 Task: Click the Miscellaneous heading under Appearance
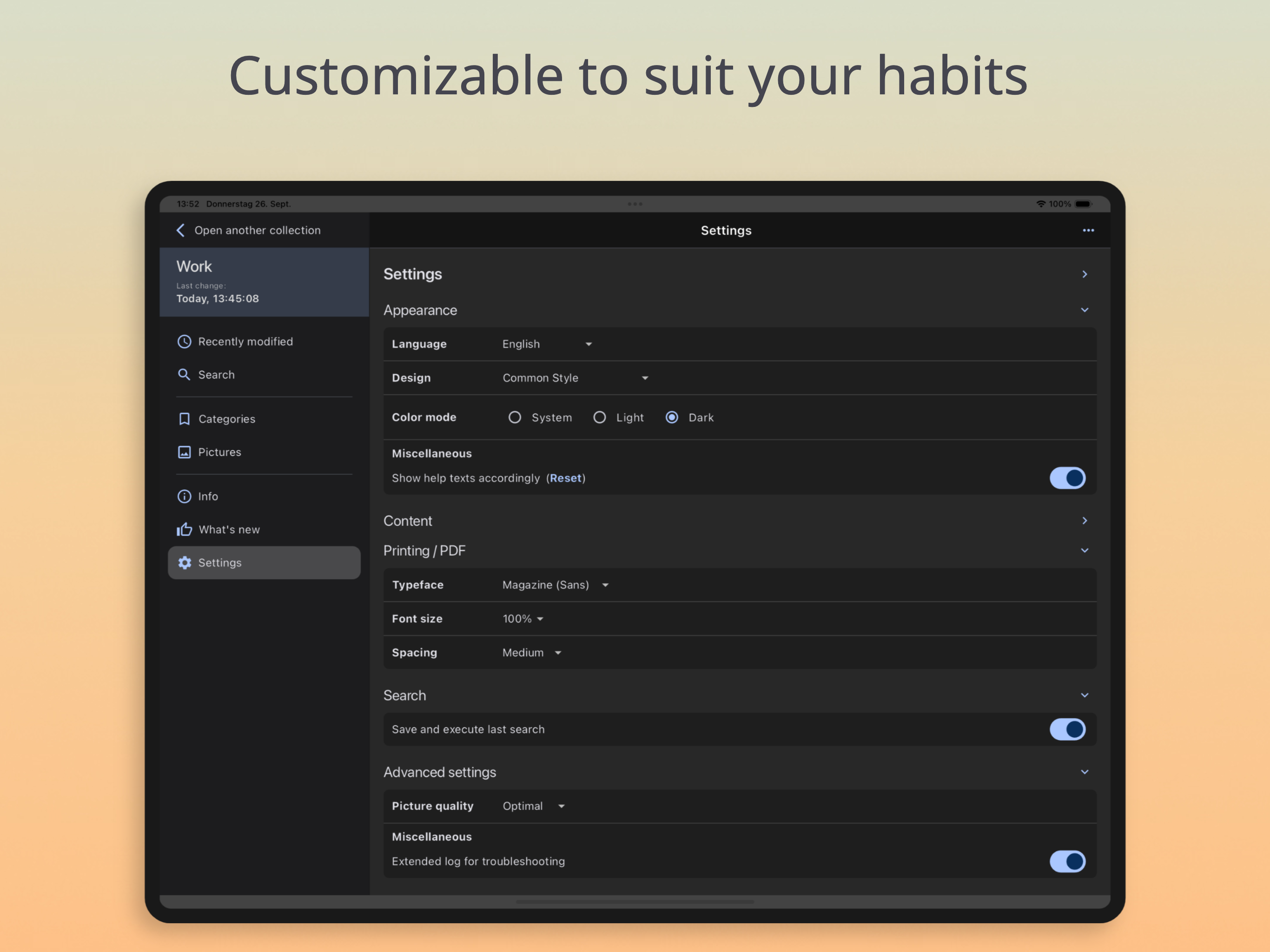(432, 454)
